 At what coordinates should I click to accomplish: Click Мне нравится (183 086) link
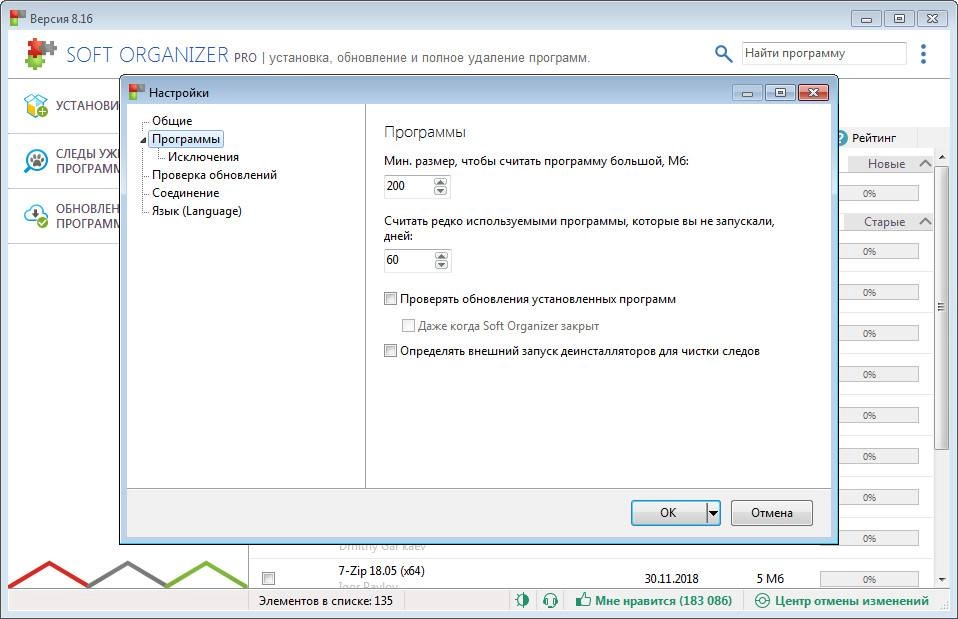click(664, 601)
